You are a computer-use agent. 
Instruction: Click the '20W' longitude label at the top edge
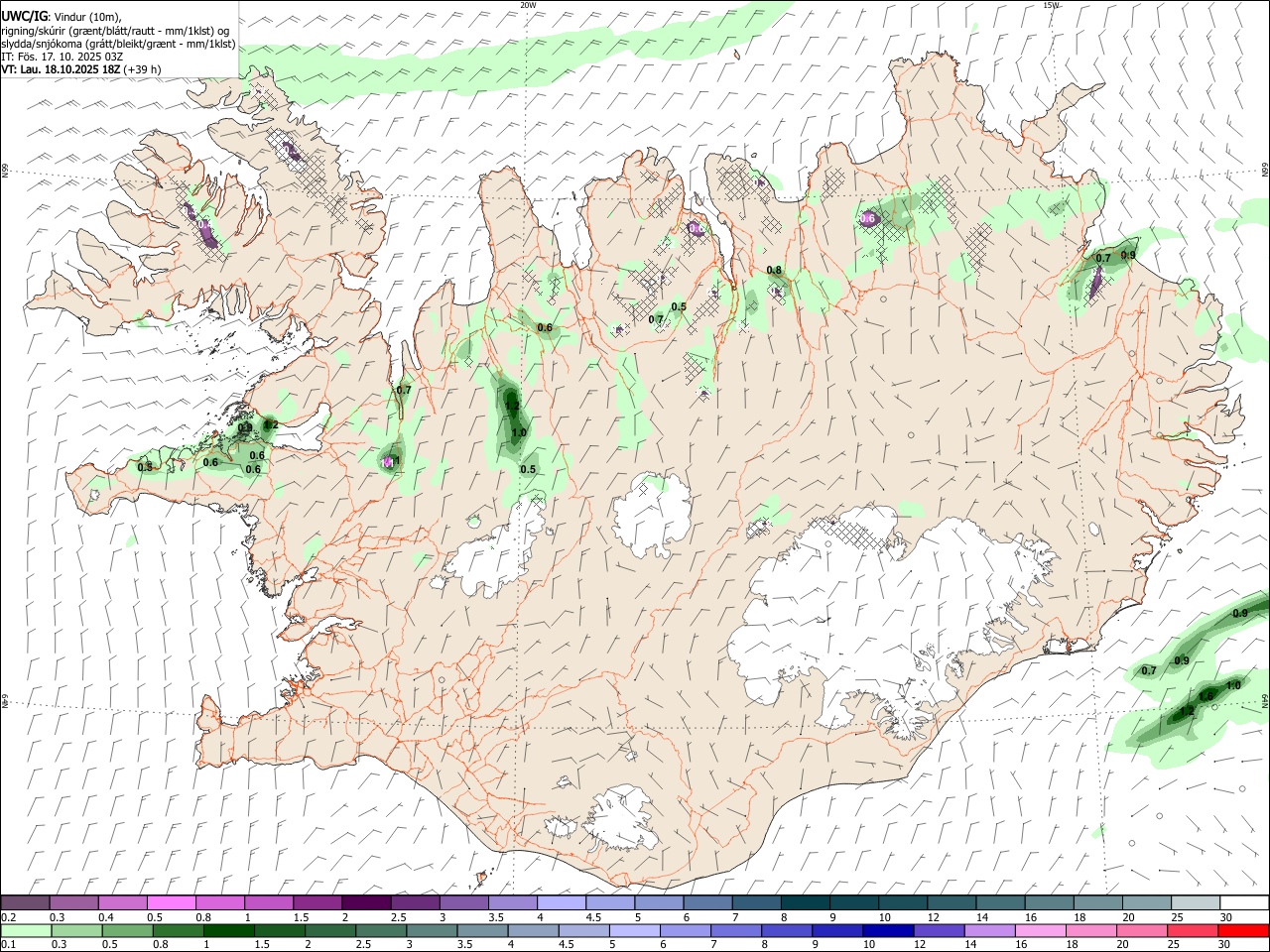[528, 5]
